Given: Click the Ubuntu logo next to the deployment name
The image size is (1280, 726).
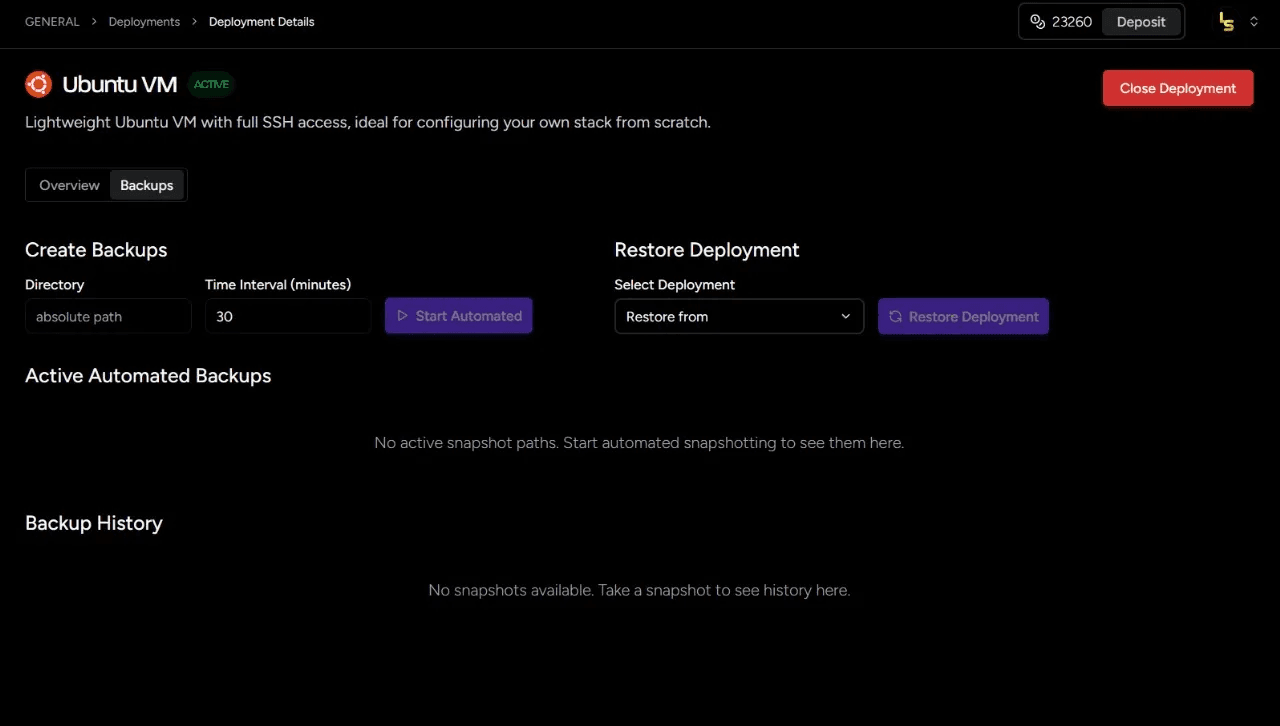Looking at the screenshot, I should 38,84.
